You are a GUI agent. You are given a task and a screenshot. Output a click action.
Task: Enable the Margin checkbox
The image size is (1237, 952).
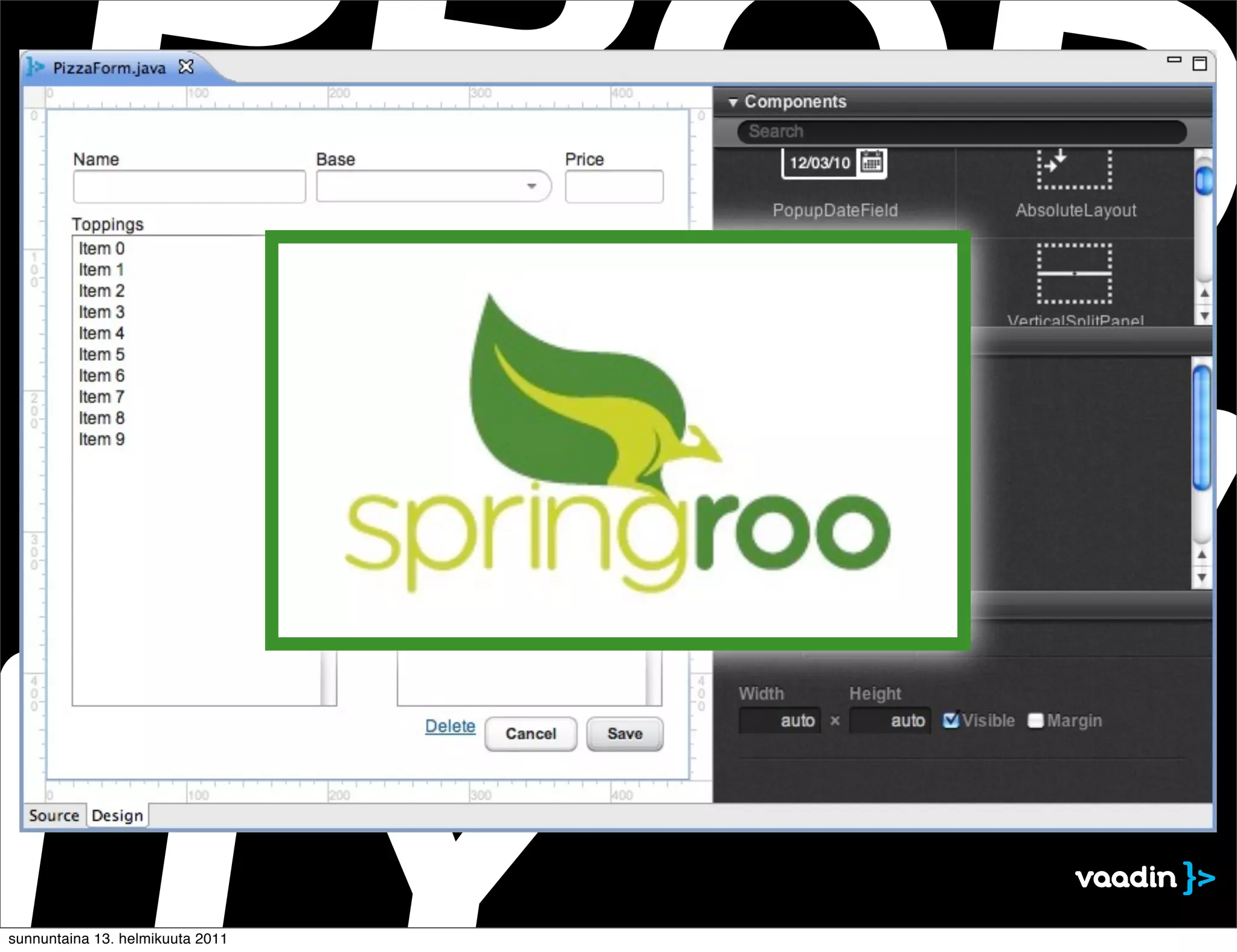(x=1035, y=721)
